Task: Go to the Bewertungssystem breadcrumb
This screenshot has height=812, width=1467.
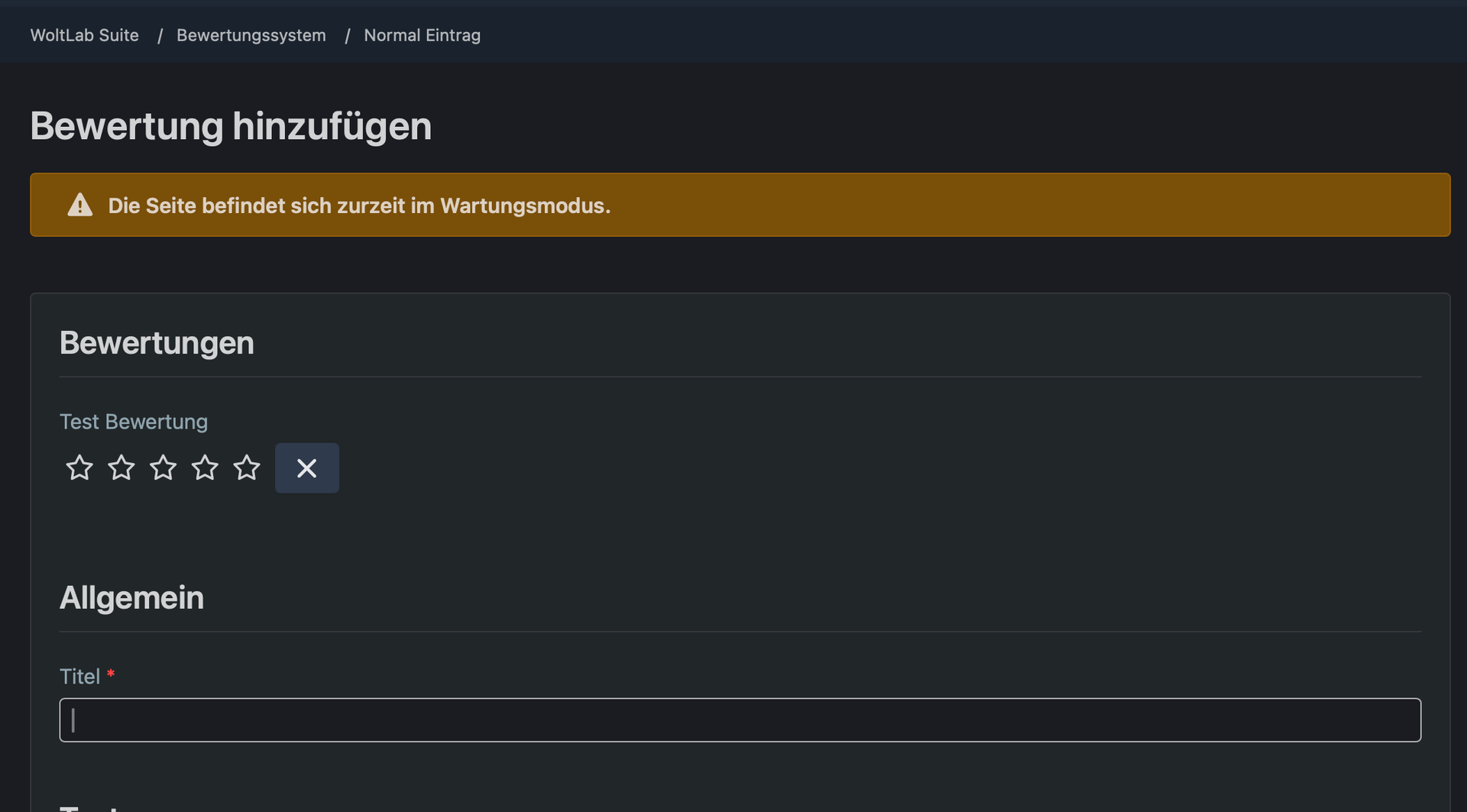Action: [251, 35]
